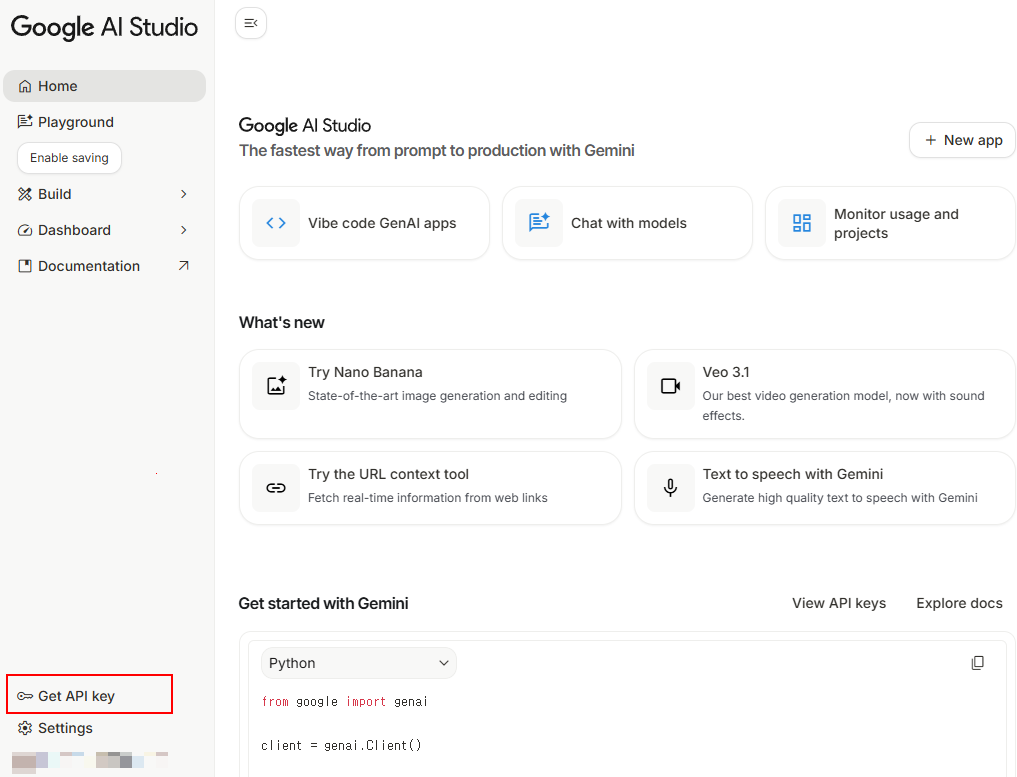Click the Veo 3.1 video camera icon

point(670,386)
